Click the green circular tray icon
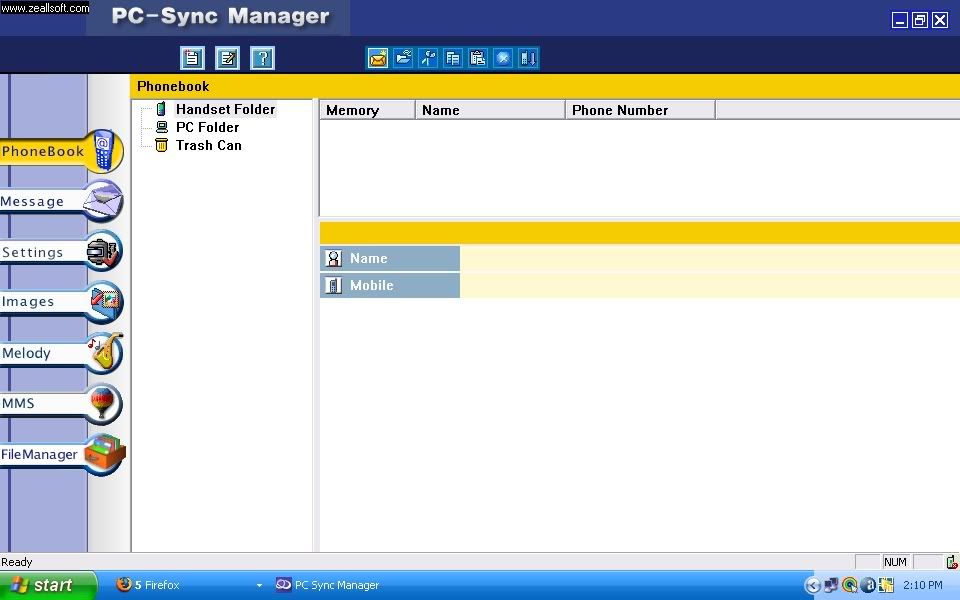The image size is (960, 600). pos(849,585)
